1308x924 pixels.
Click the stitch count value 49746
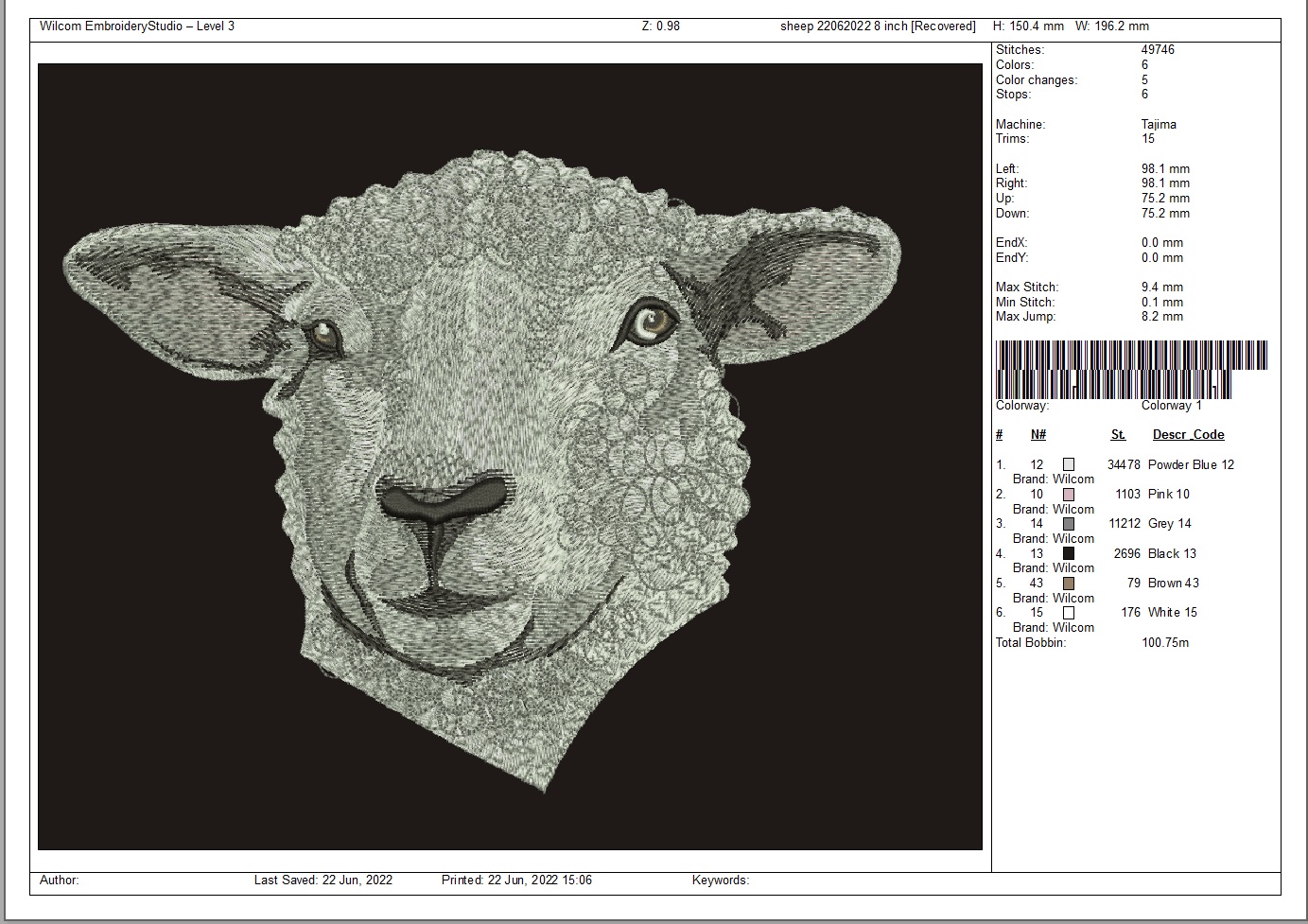coord(1158,50)
